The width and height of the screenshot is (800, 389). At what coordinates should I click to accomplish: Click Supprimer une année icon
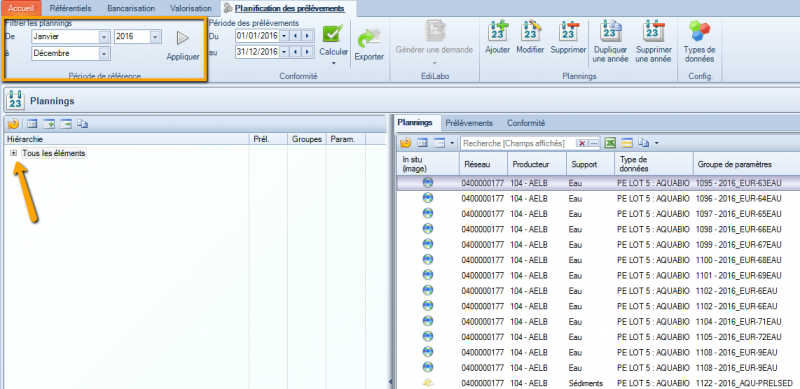coord(653,32)
